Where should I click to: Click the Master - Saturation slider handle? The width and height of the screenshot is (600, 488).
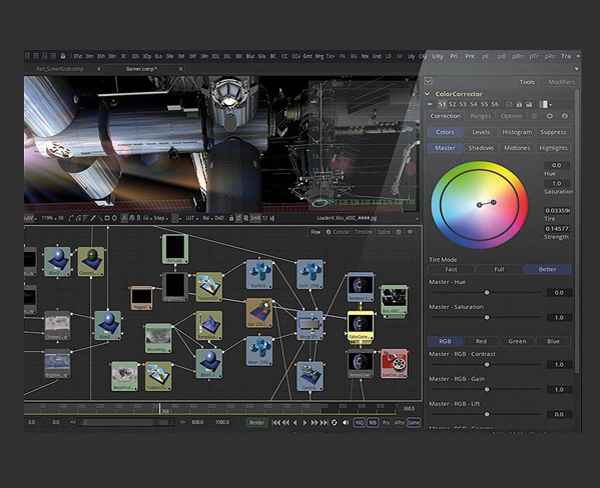(x=487, y=317)
